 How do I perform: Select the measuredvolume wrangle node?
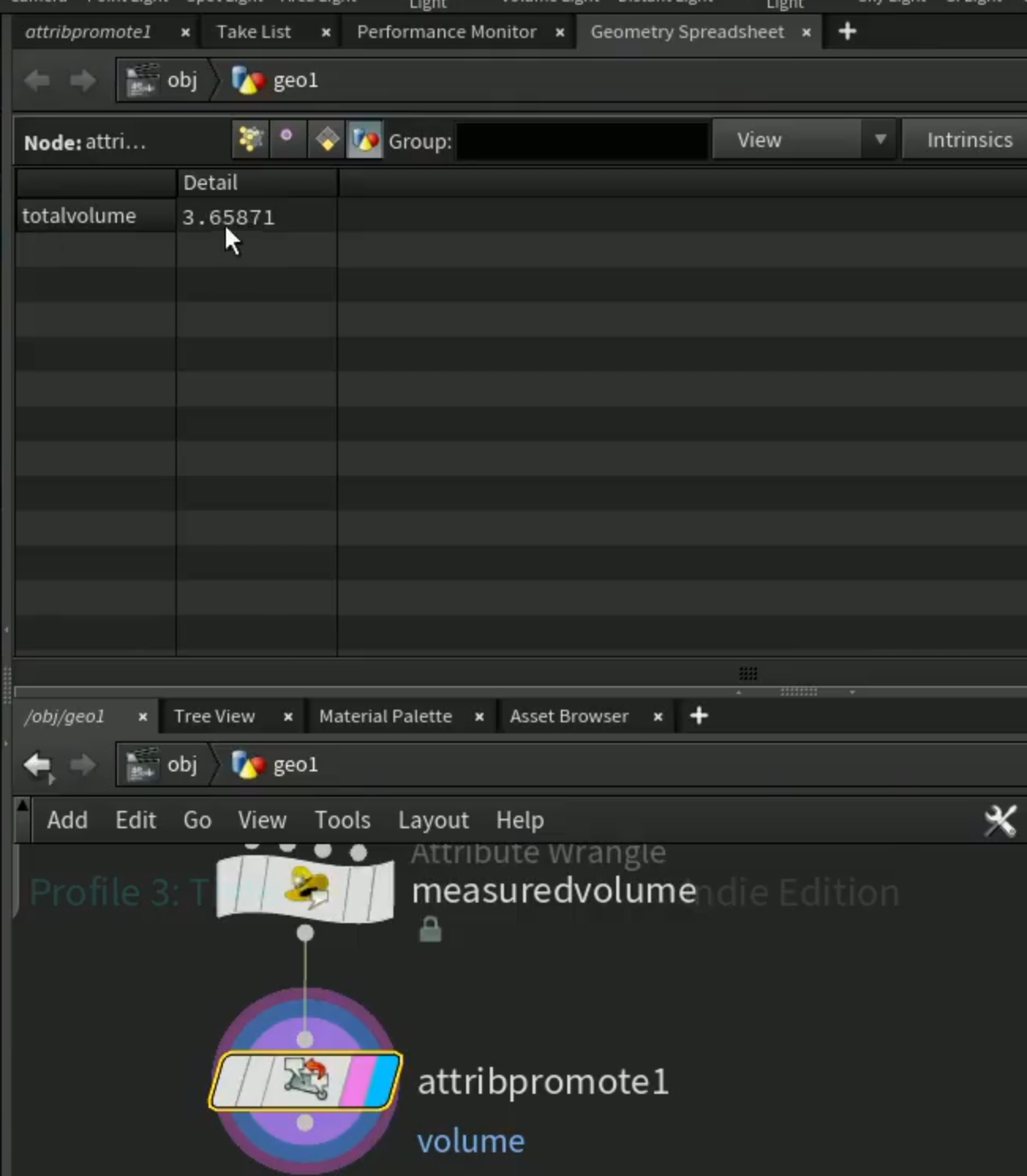click(305, 888)
